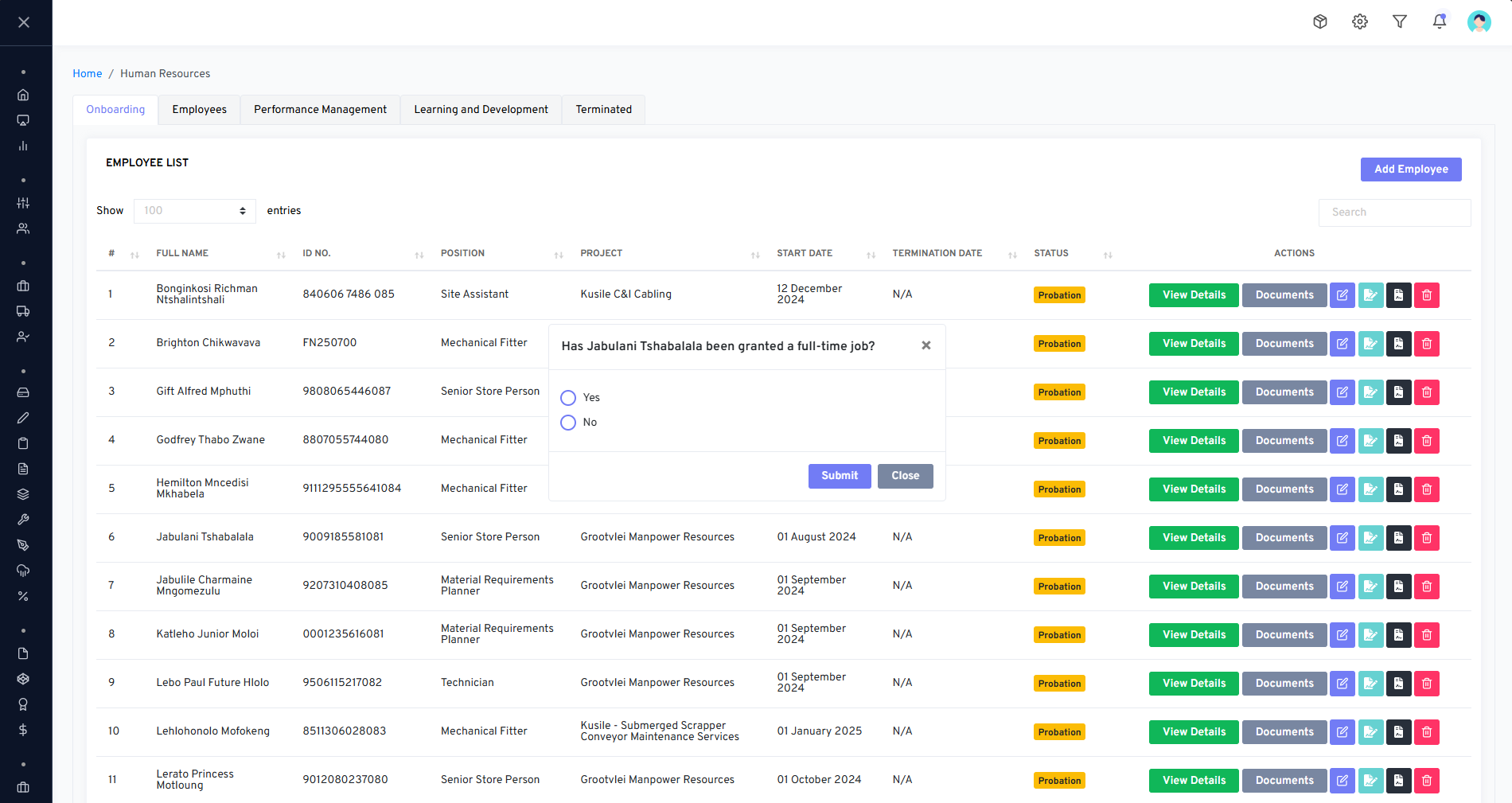Open the Show entries dropdown
Screen dimensions: 1512x803
(x=195, y=211)
